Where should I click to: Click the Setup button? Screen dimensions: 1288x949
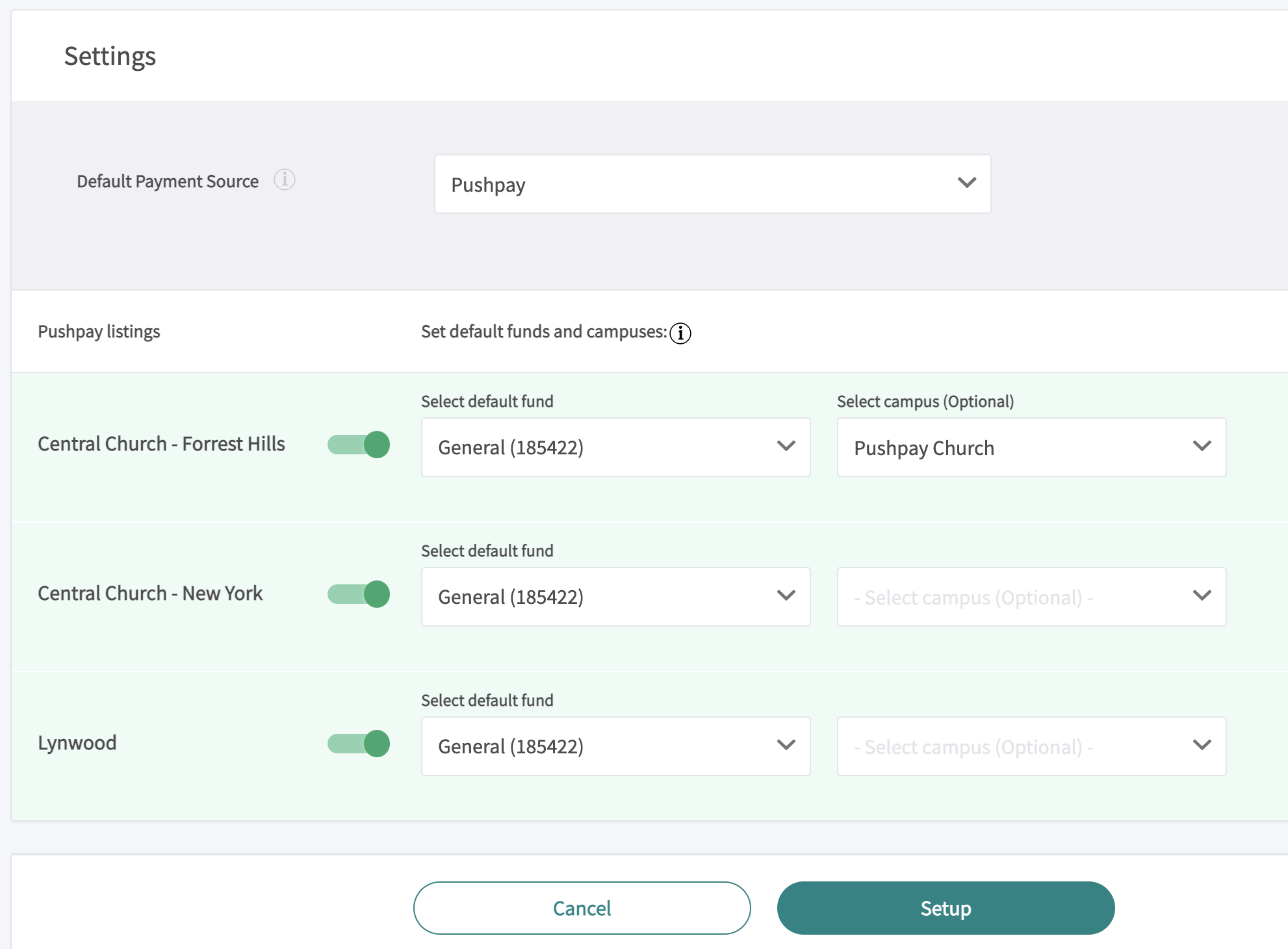(945, 908)
